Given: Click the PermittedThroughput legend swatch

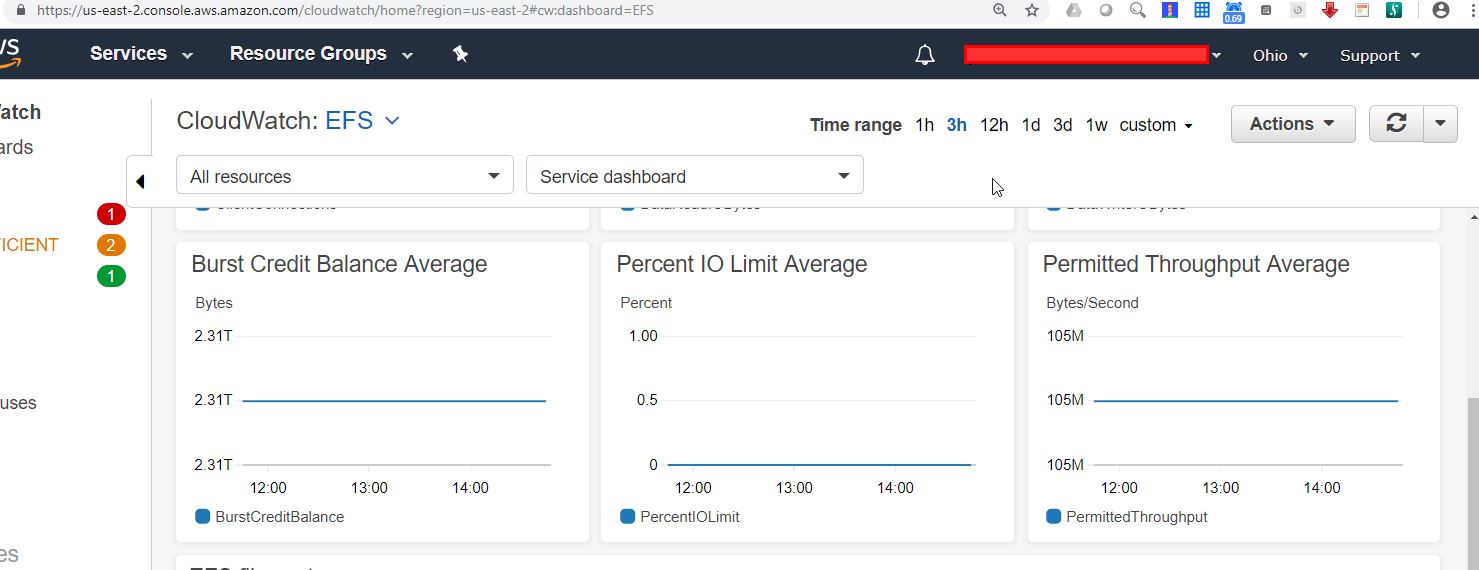Looking at the screenshot, I should [x=1054, y=517].
